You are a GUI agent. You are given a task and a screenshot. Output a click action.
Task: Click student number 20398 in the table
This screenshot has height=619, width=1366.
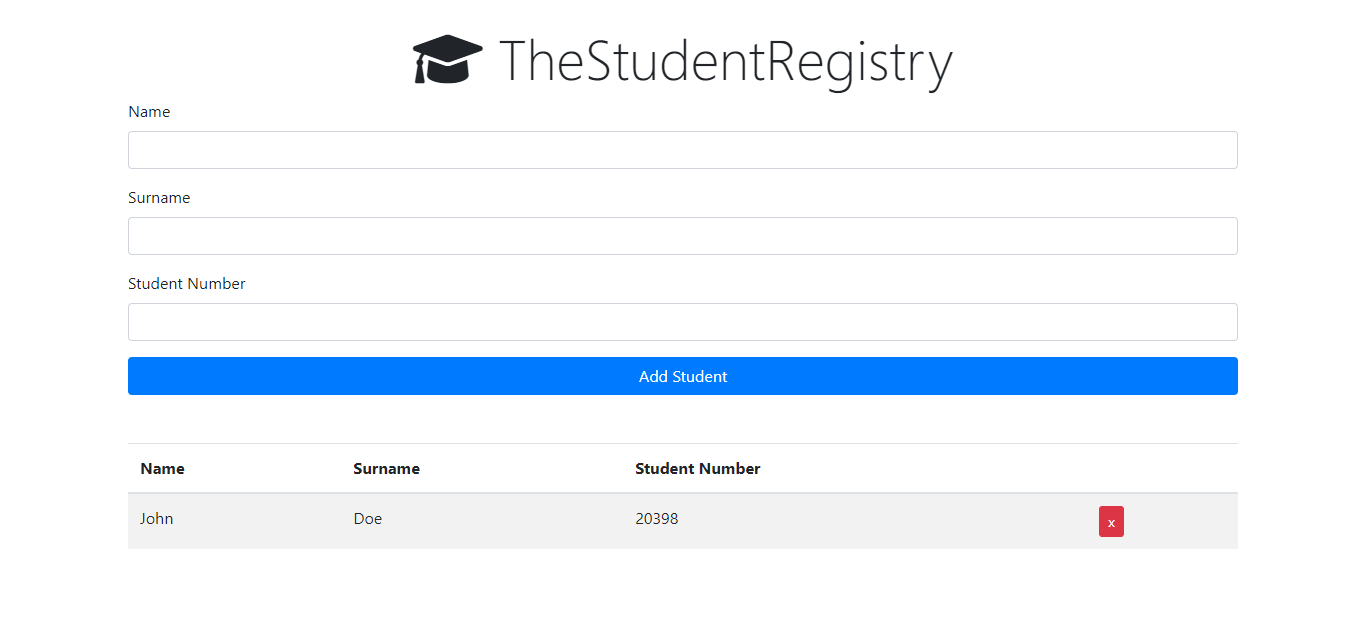(657, 519)
